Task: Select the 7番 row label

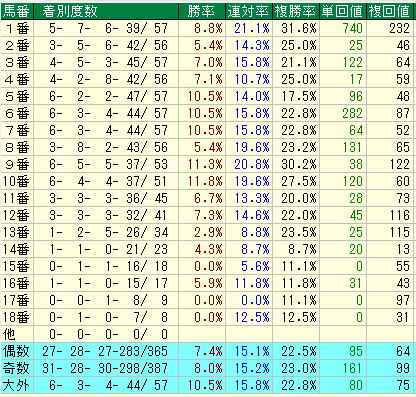Action: pyautogui.click(x=17, y=131)
